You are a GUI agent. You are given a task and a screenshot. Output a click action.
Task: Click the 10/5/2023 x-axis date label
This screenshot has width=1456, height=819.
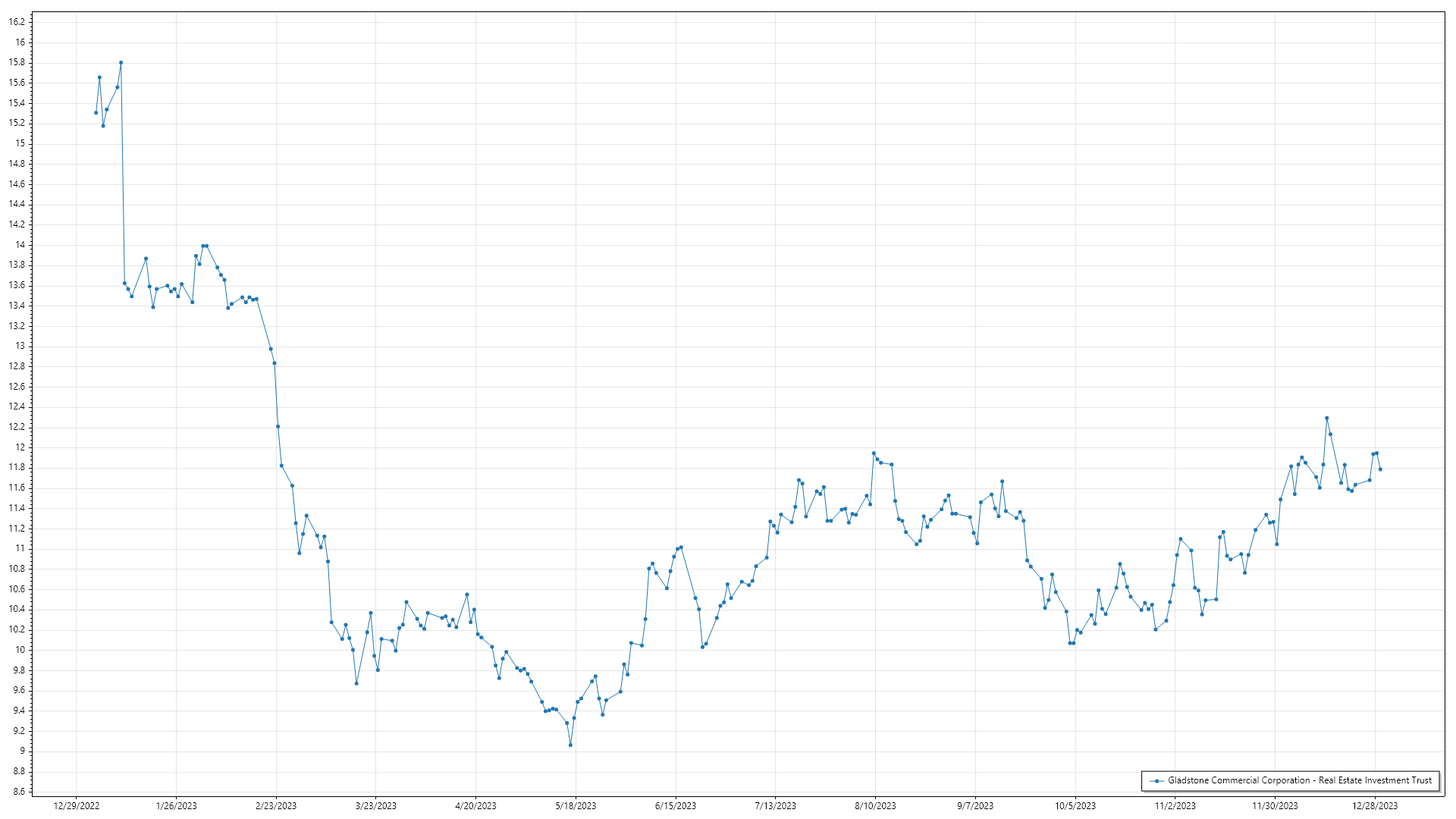pyautogui.click(x=1075, y=806)
